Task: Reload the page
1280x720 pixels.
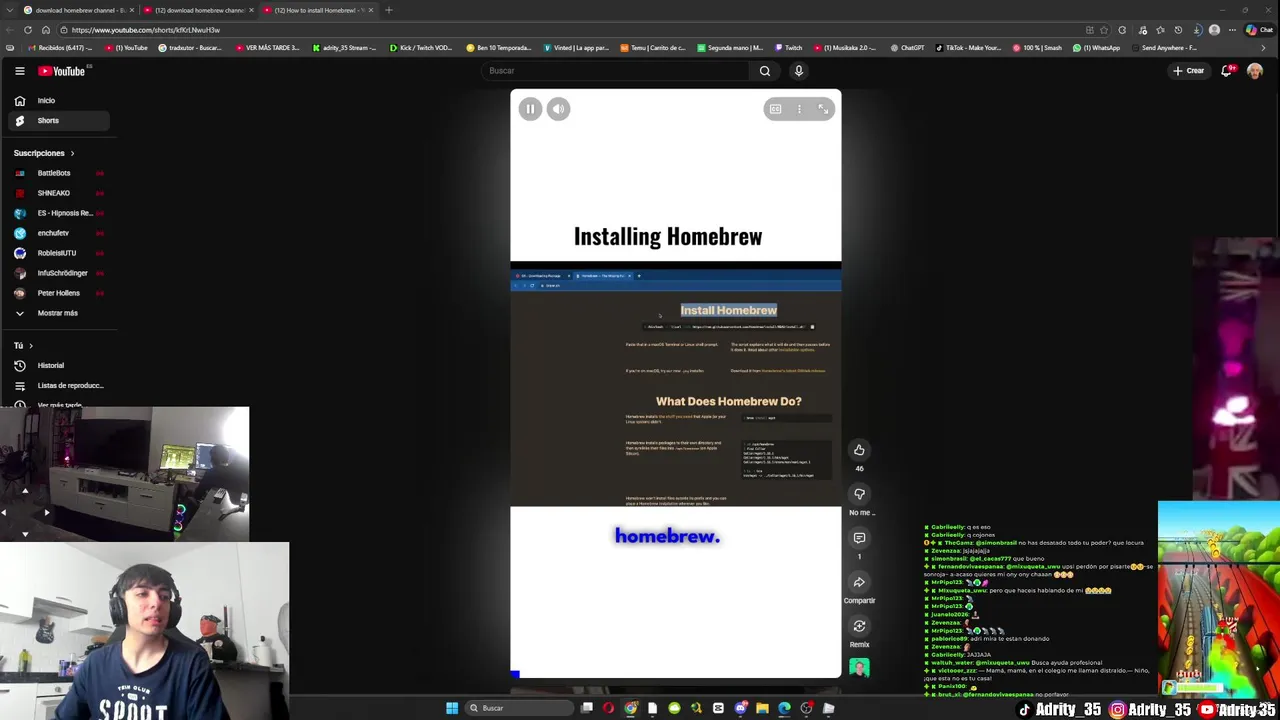Action: (28, 30)
